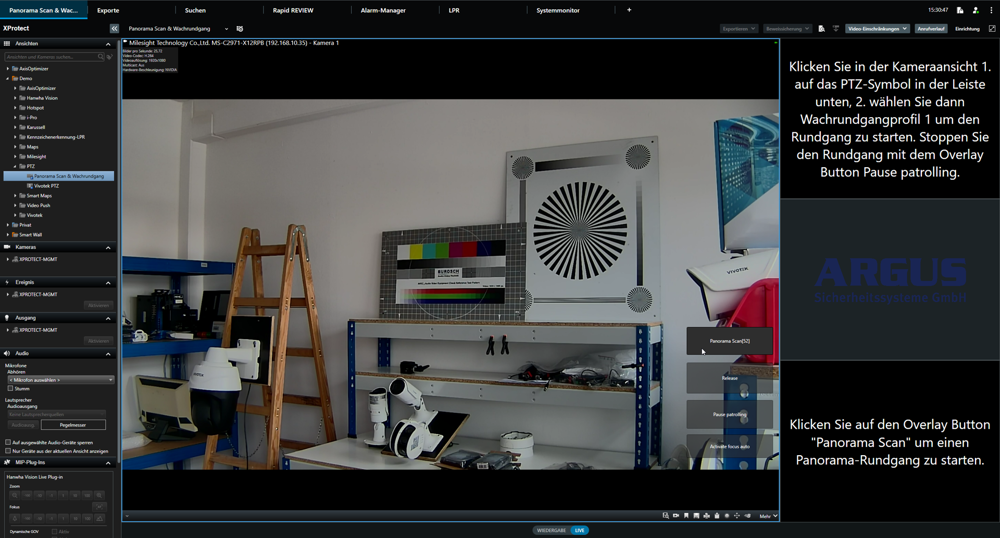
Task: Open the Video-Einschränkungen dropdown
Action: pos(876,29)
